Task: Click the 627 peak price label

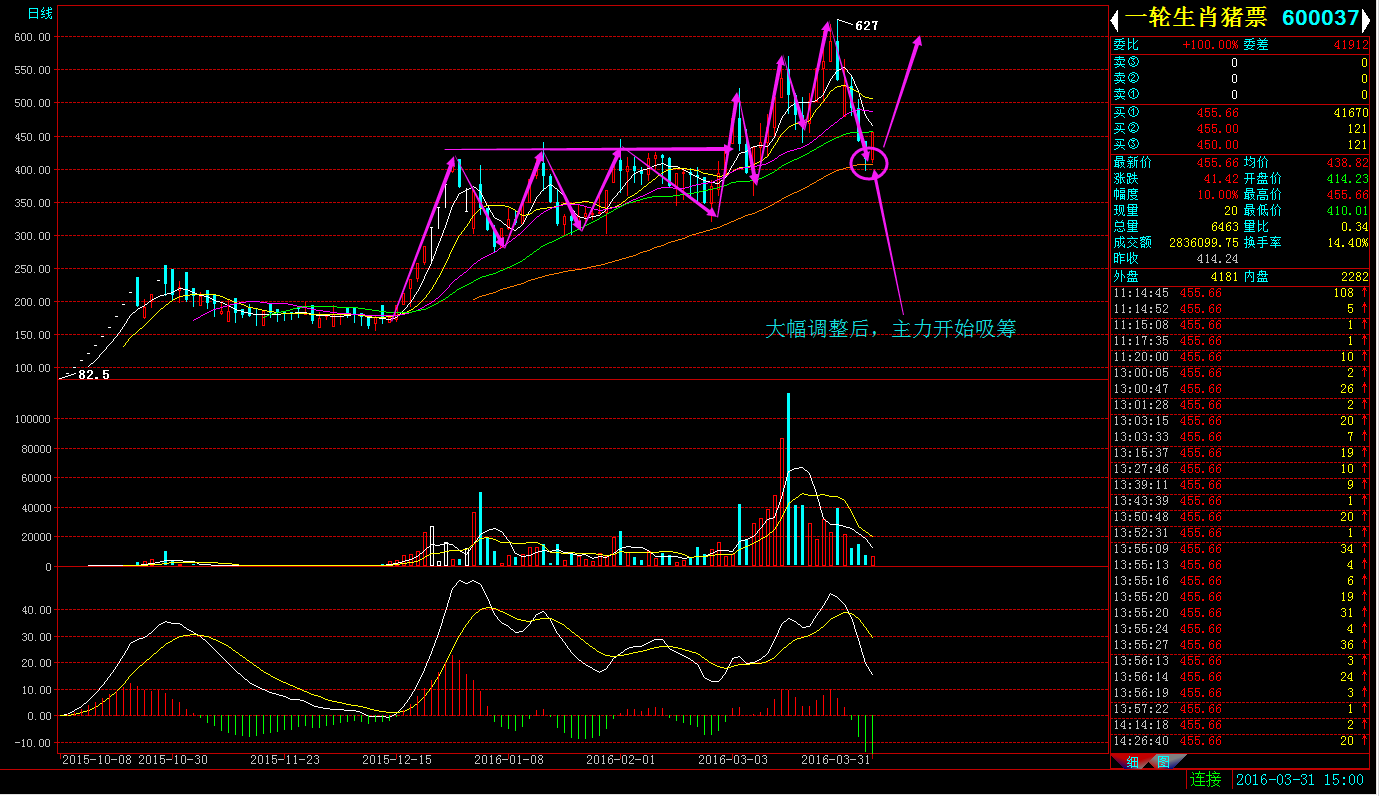Action: click(867, 26)
